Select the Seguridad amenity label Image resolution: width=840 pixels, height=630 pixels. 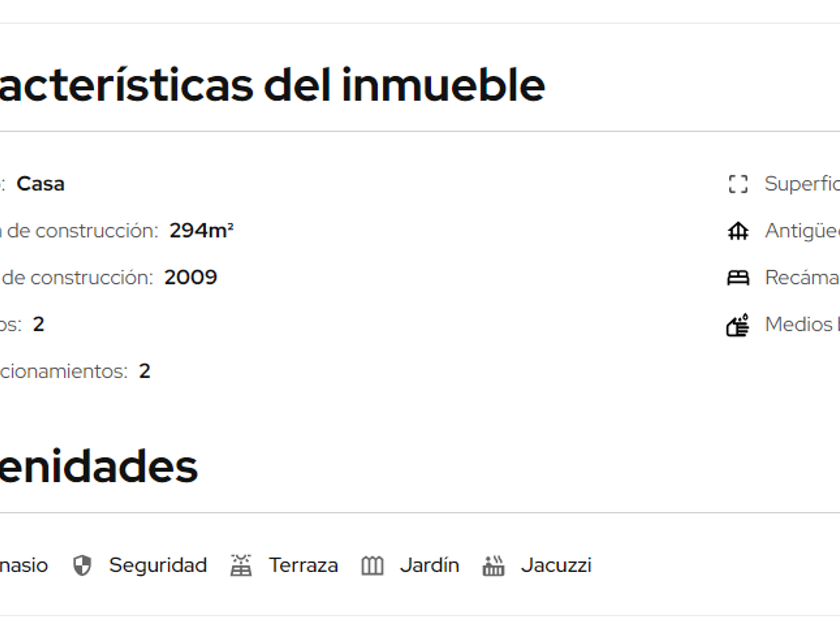(158, 565)
